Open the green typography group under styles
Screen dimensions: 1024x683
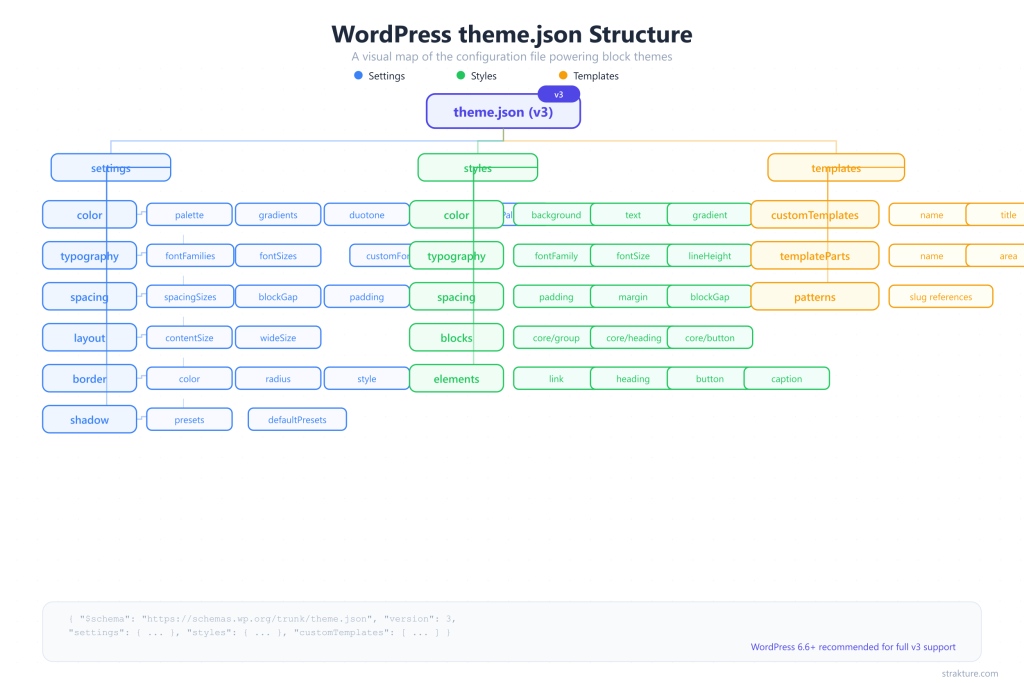(456, 256)
